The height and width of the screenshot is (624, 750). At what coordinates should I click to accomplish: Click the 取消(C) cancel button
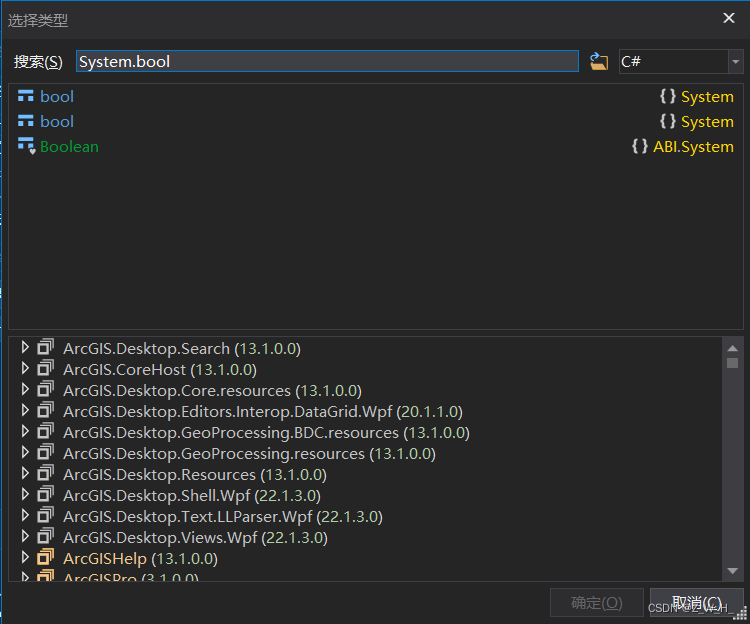coord(696,602)
